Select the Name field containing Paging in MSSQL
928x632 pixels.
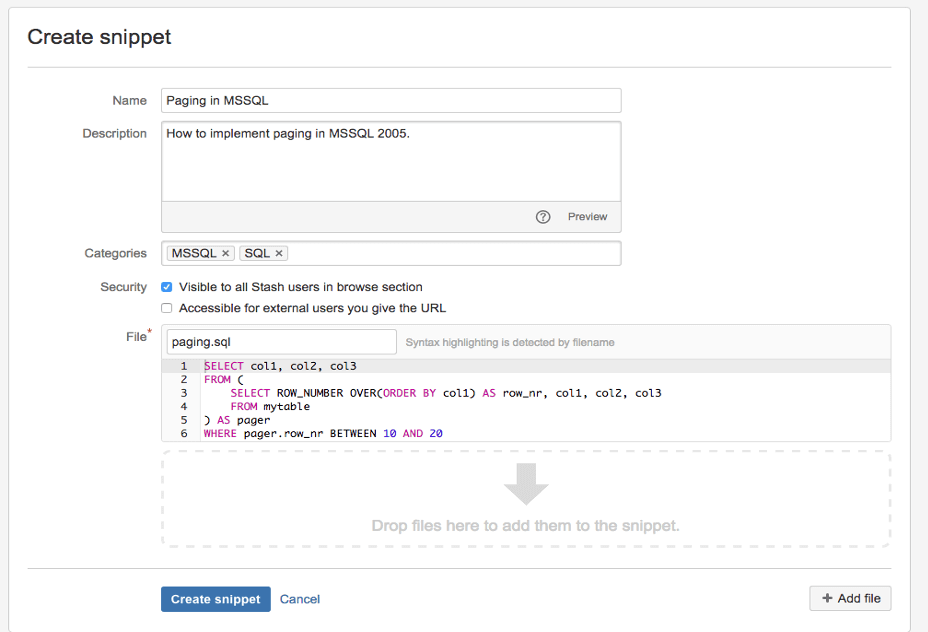coord(390,100)
